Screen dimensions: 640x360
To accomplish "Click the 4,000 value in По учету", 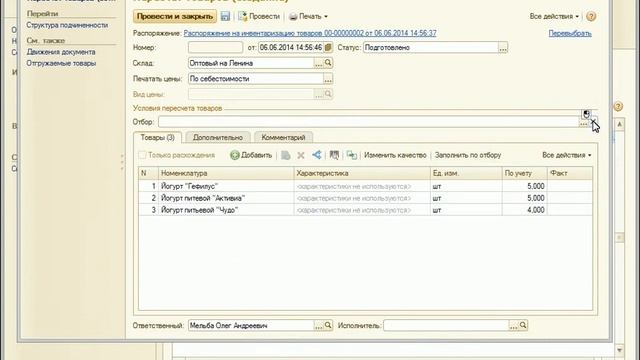I will 536,210.
